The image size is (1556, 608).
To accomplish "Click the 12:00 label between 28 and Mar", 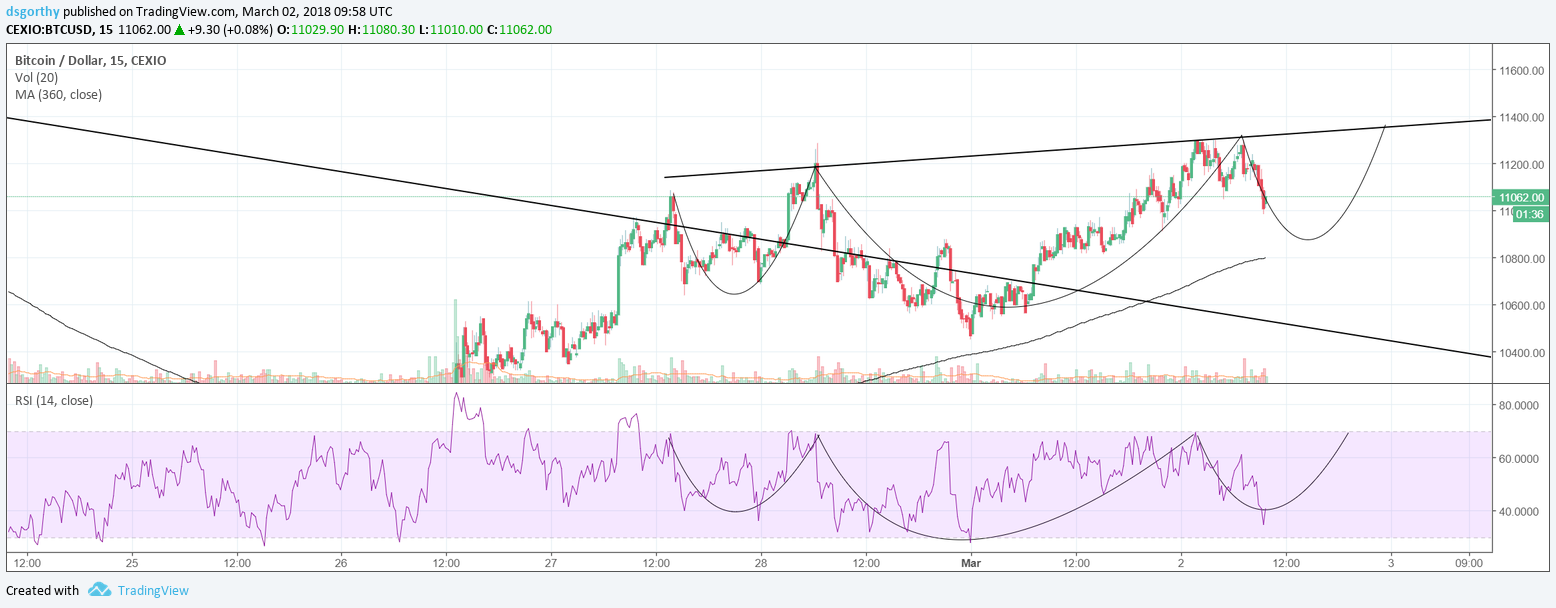I will click(x=866, y=562).
